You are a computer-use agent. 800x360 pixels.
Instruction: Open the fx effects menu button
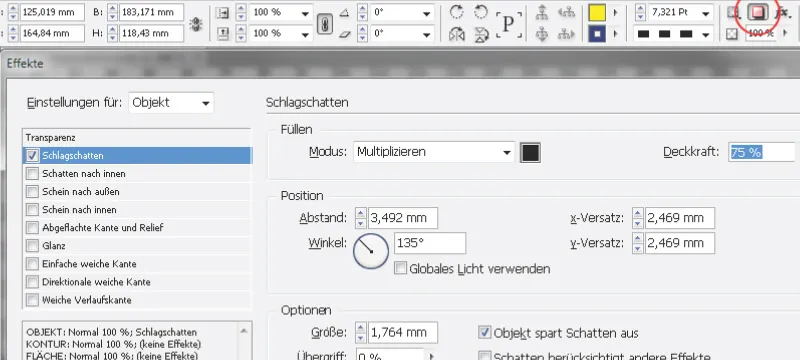tap(783, 12)
